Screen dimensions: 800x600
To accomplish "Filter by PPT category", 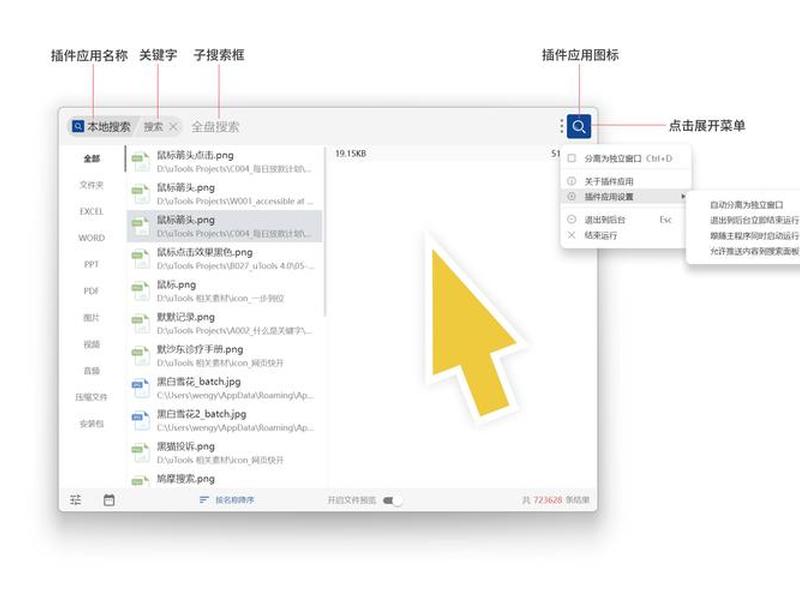I will pos(92,264).
